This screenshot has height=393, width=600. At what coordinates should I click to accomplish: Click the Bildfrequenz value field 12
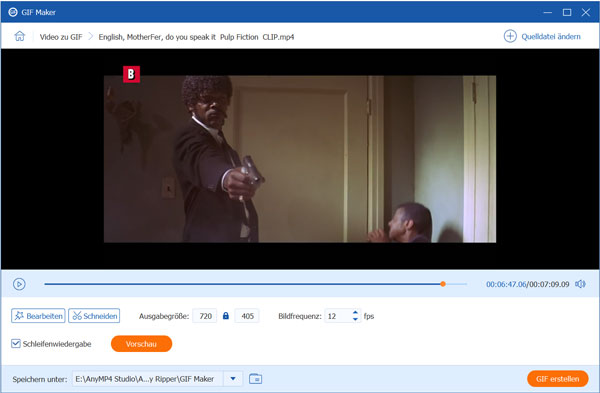pyautogui.click(x=338, y=316)
